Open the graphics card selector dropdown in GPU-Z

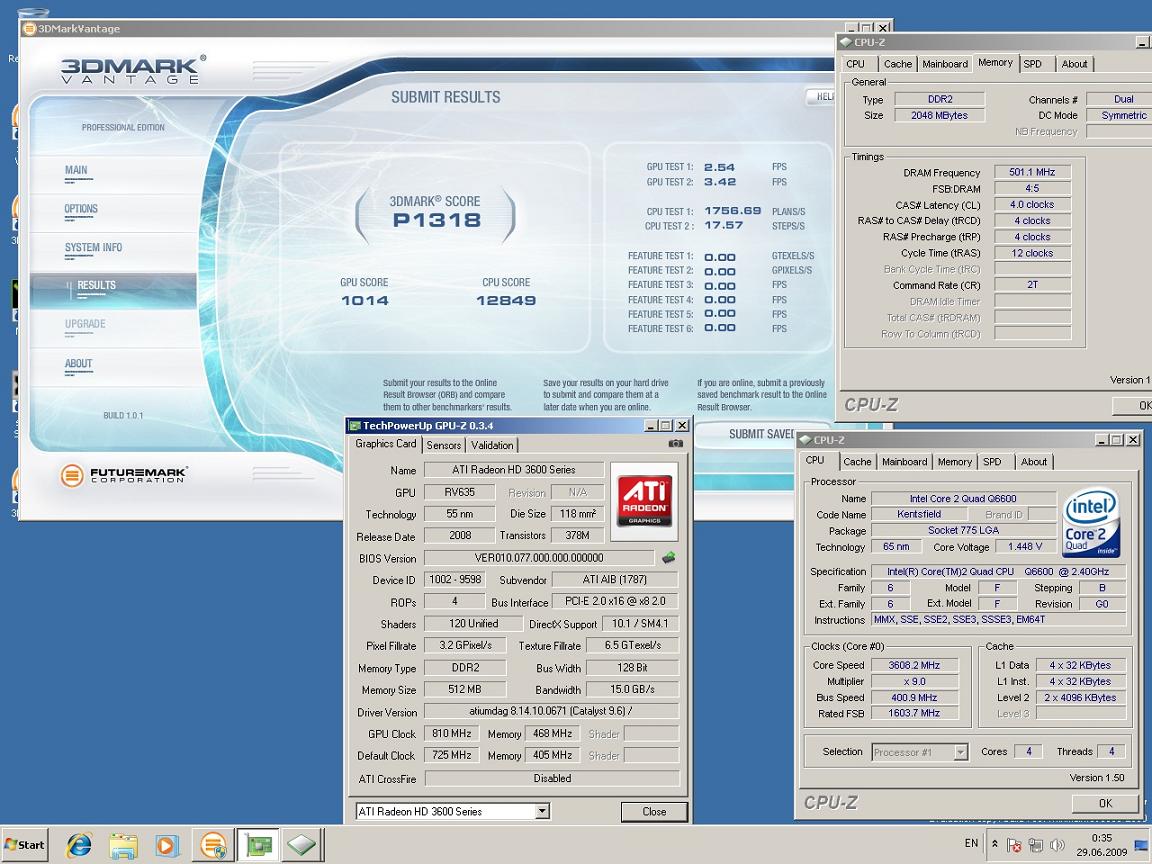click(x=541, y=811)
